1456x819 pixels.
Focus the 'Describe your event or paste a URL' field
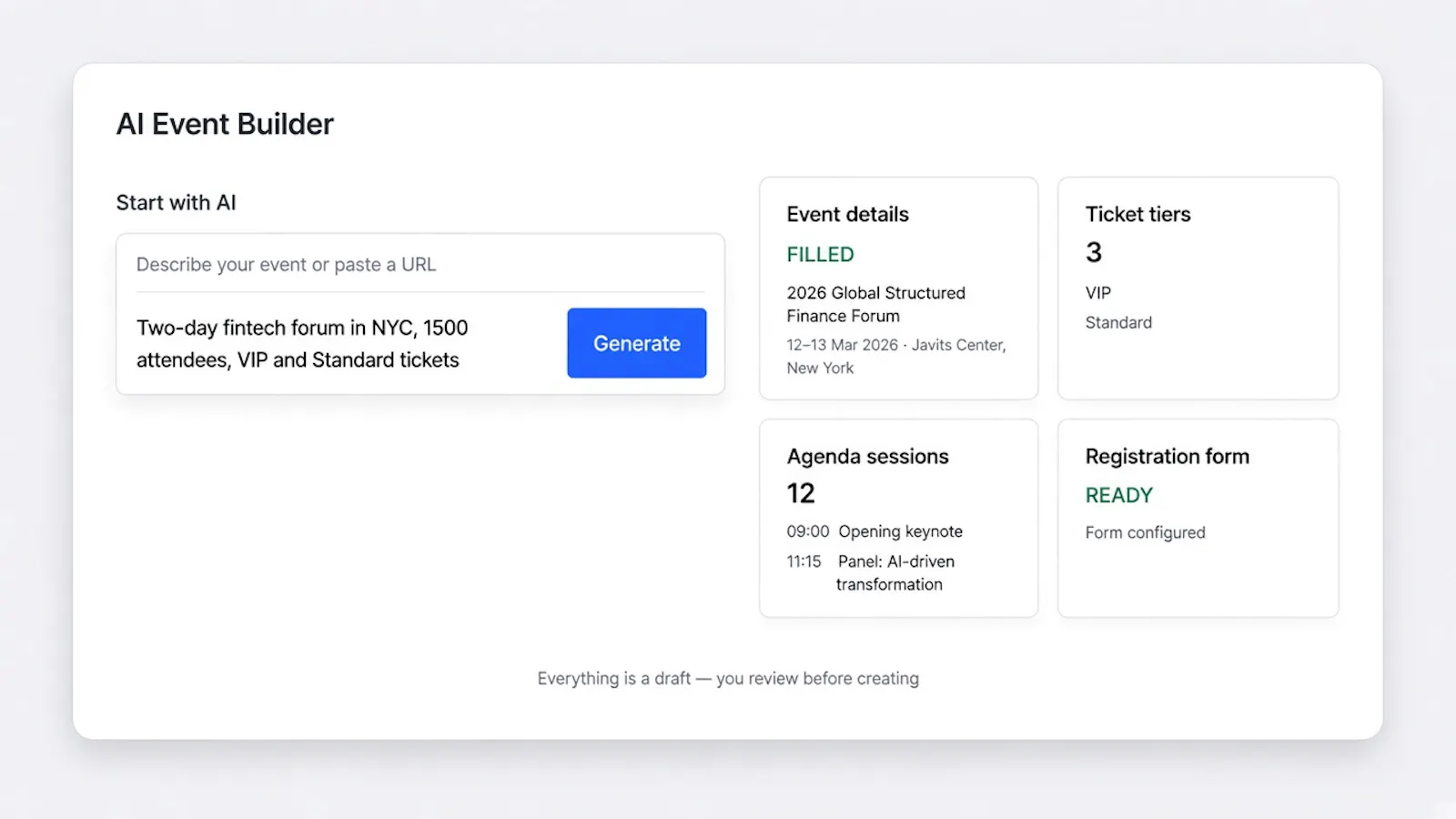tap(420, 264)
